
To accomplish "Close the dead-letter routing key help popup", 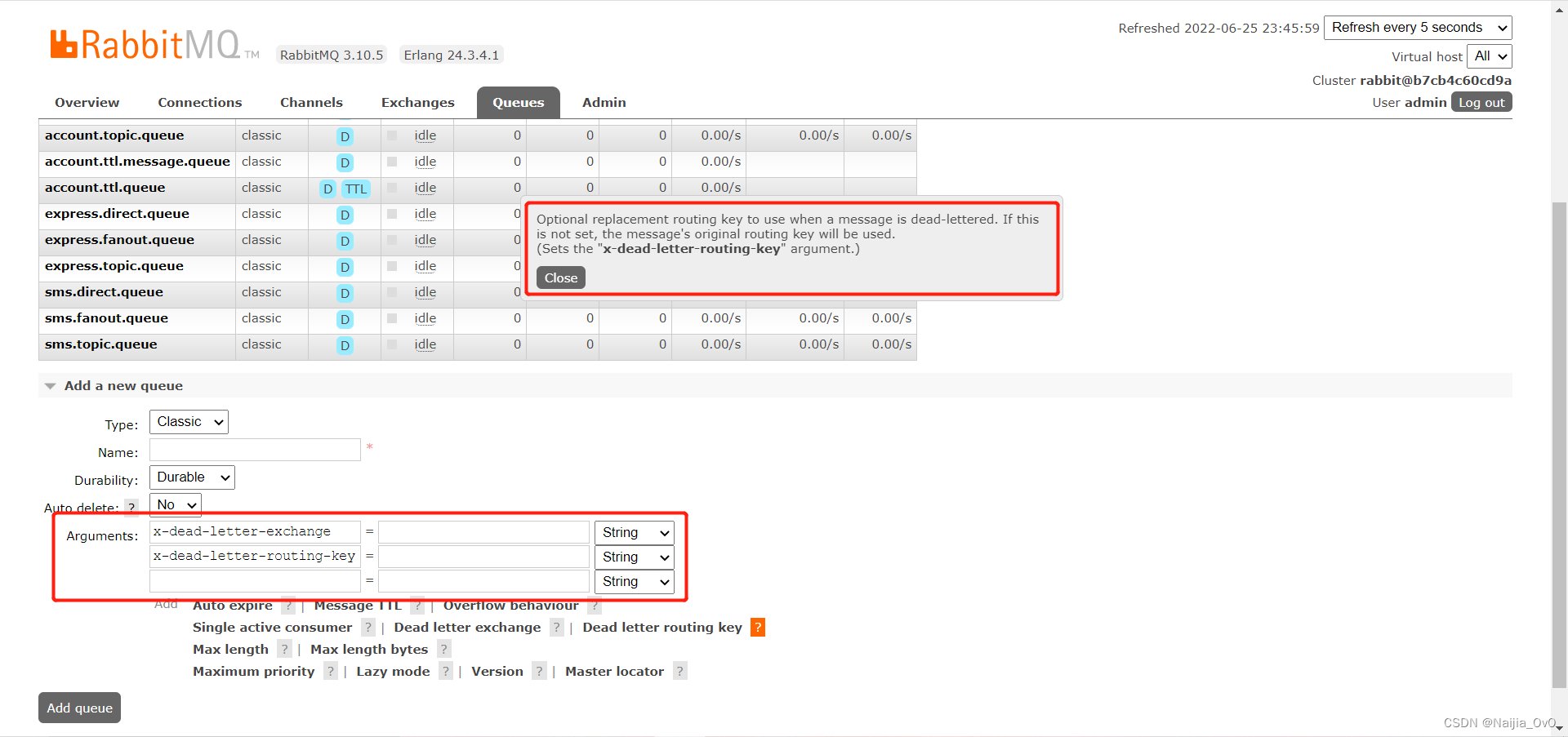I will [561, 278].
